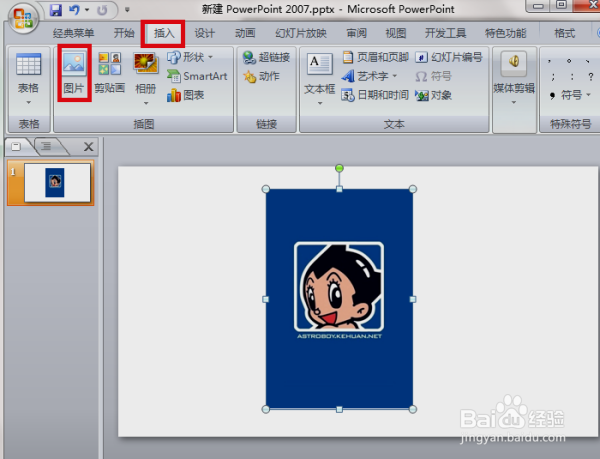
Task: Select the 插入 ribbon tab
Action: click(x=164, y=33)
